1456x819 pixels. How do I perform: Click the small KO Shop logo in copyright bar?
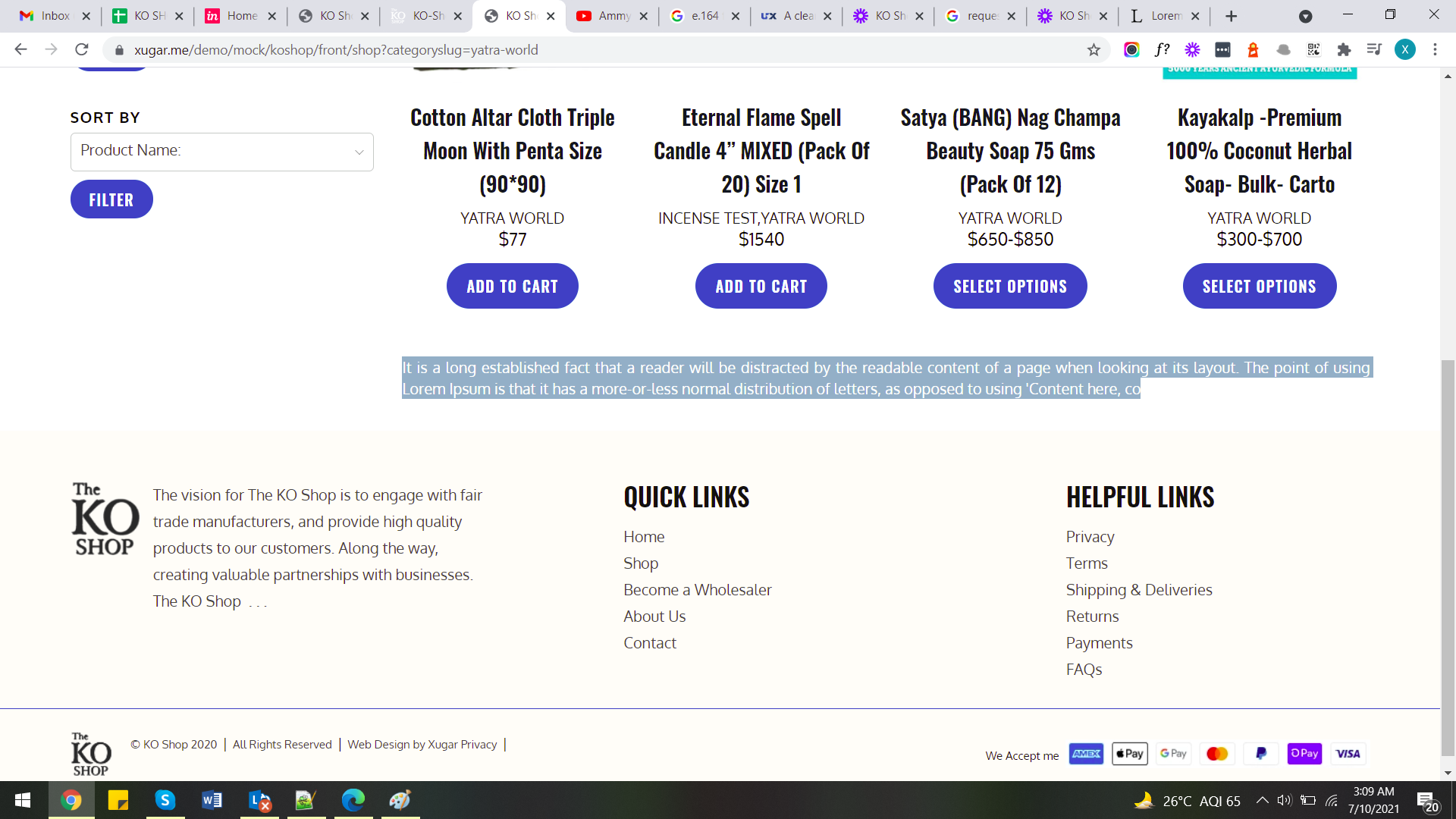(91, 754)
